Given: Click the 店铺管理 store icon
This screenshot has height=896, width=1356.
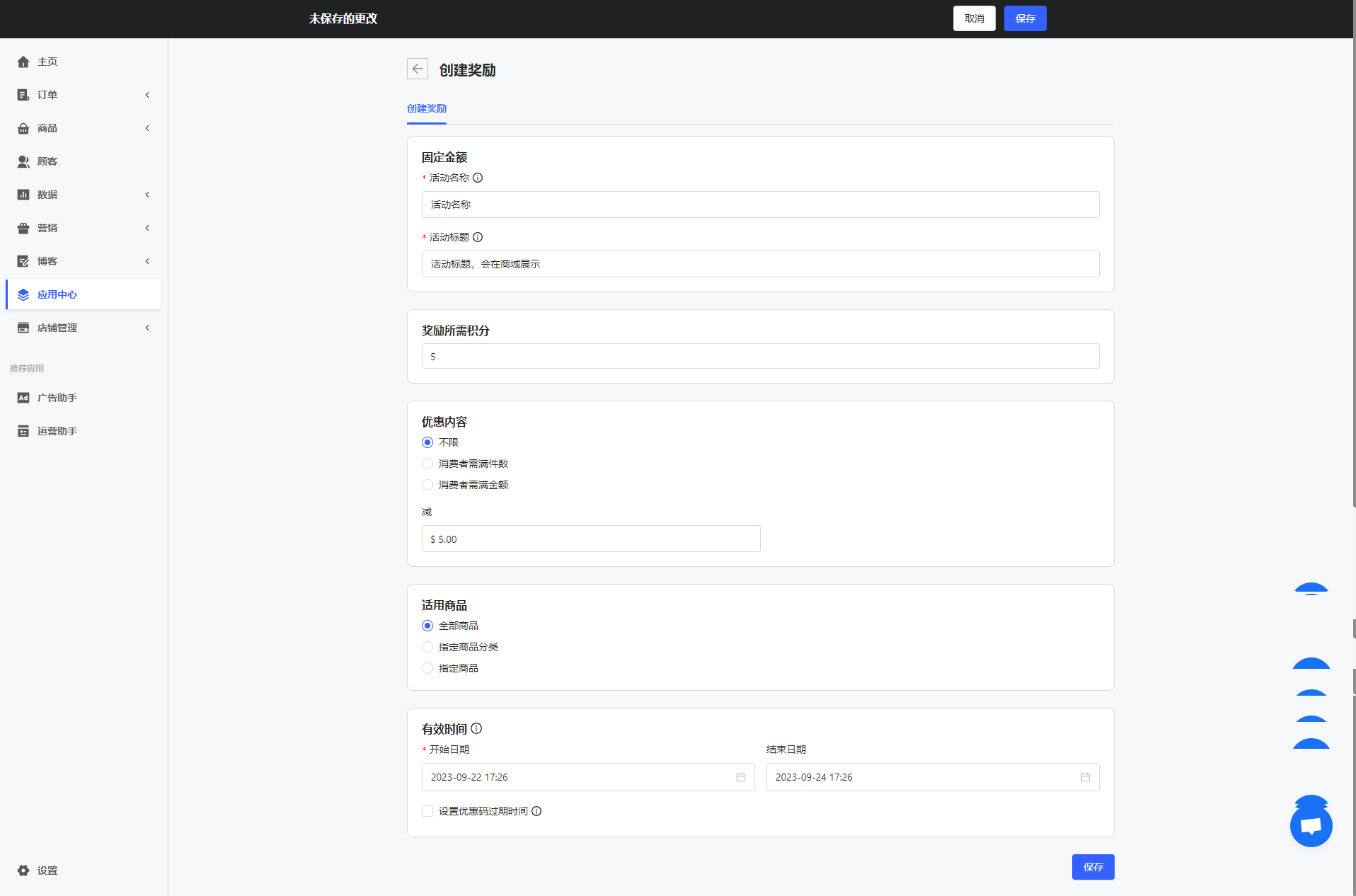Looking at the screenshot, I should tap(23, 328).
